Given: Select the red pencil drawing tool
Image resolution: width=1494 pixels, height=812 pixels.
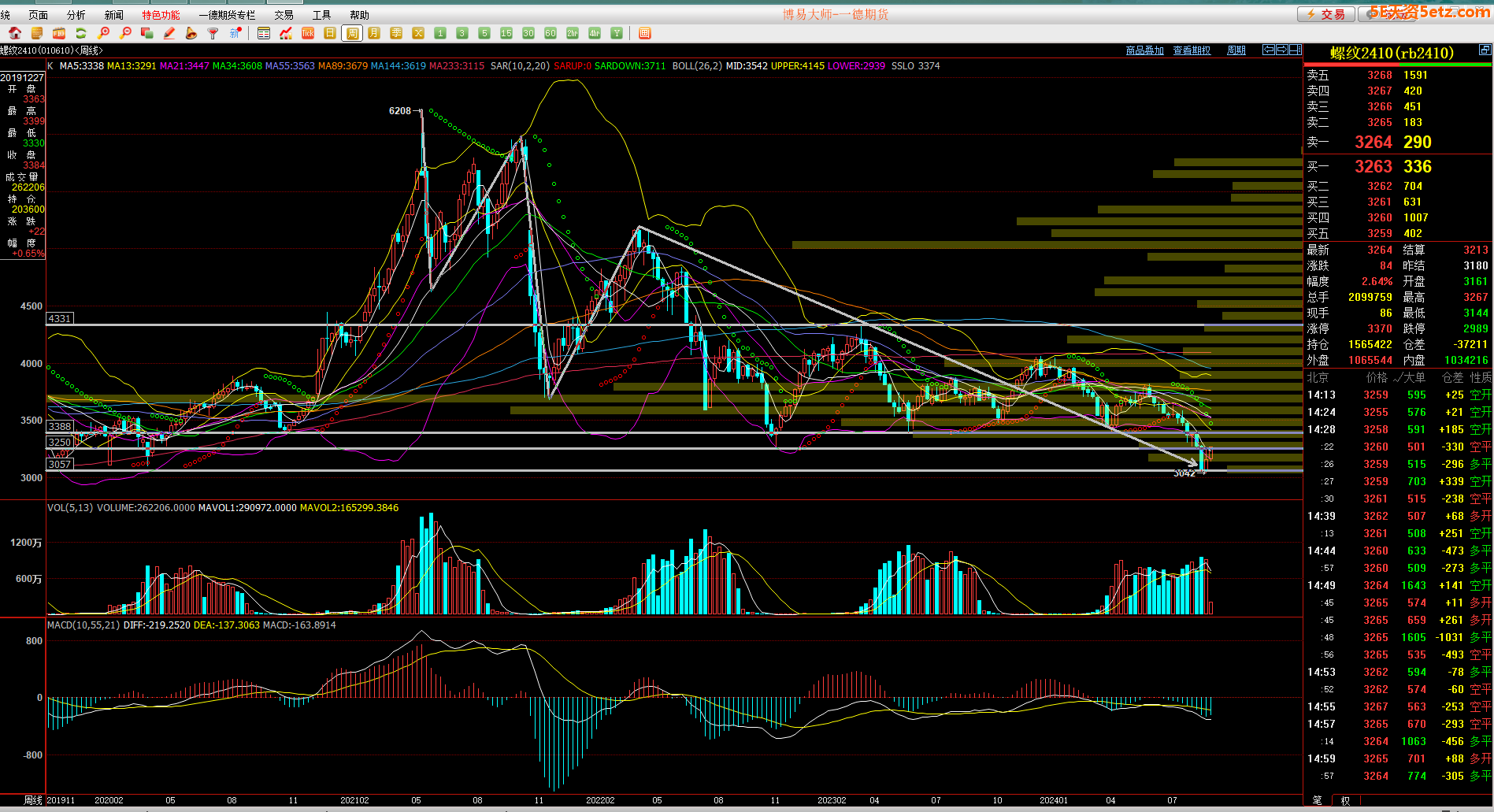Looking at the screenshot, I should point(169,33).
